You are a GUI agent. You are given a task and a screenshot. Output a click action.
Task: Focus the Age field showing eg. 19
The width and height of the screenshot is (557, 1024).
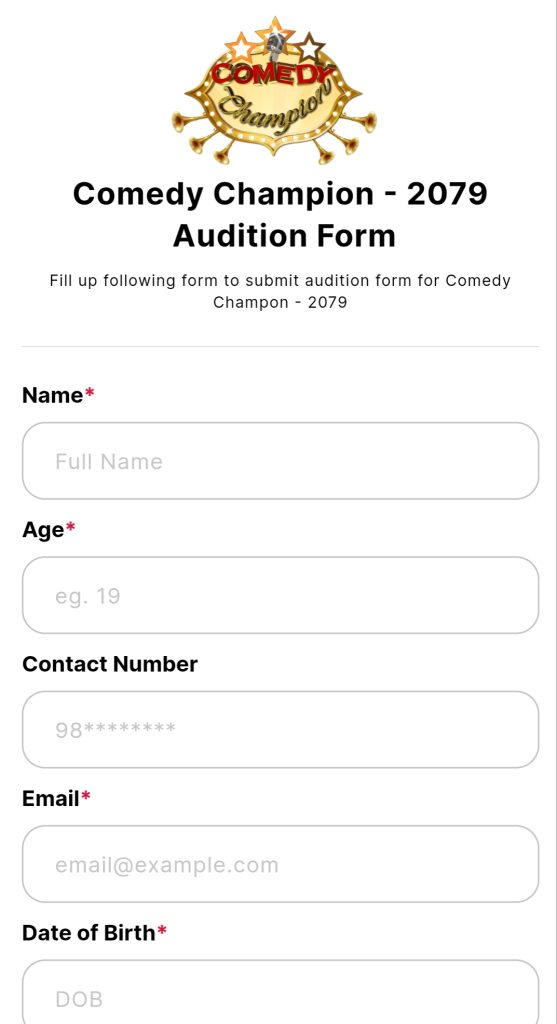[281, 596]
